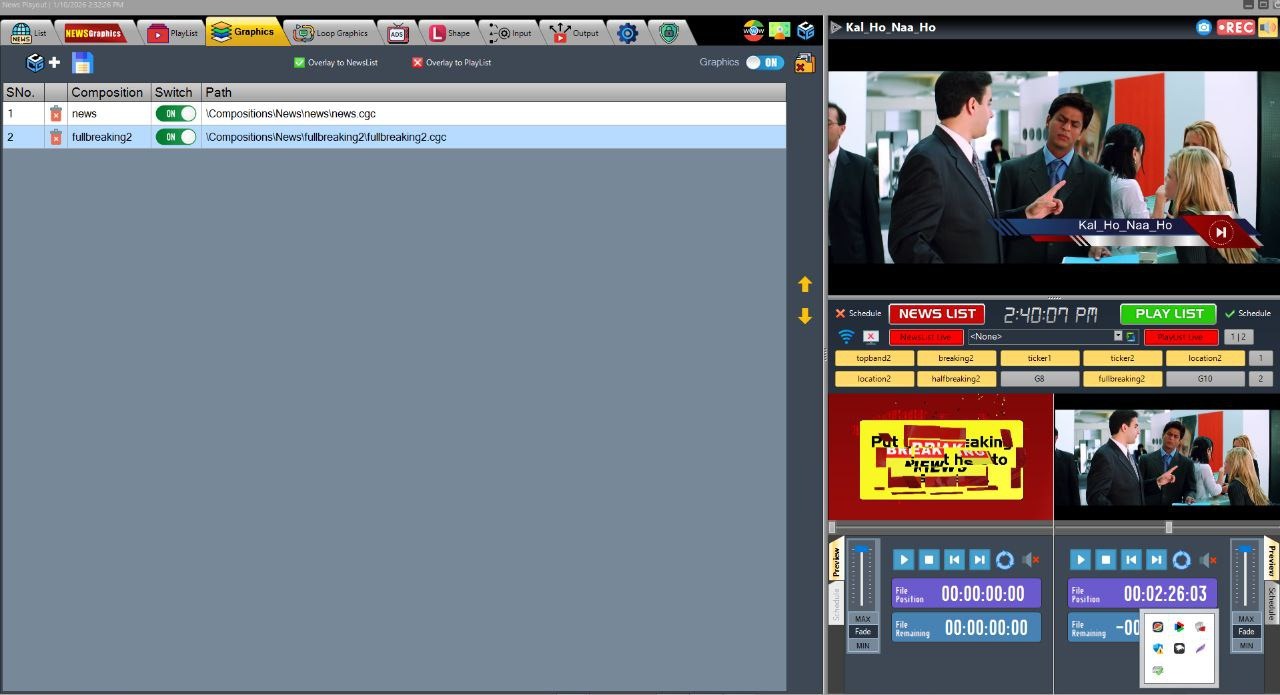
Task: Skip to next in the right player
Action: (x=1156, y=560)
